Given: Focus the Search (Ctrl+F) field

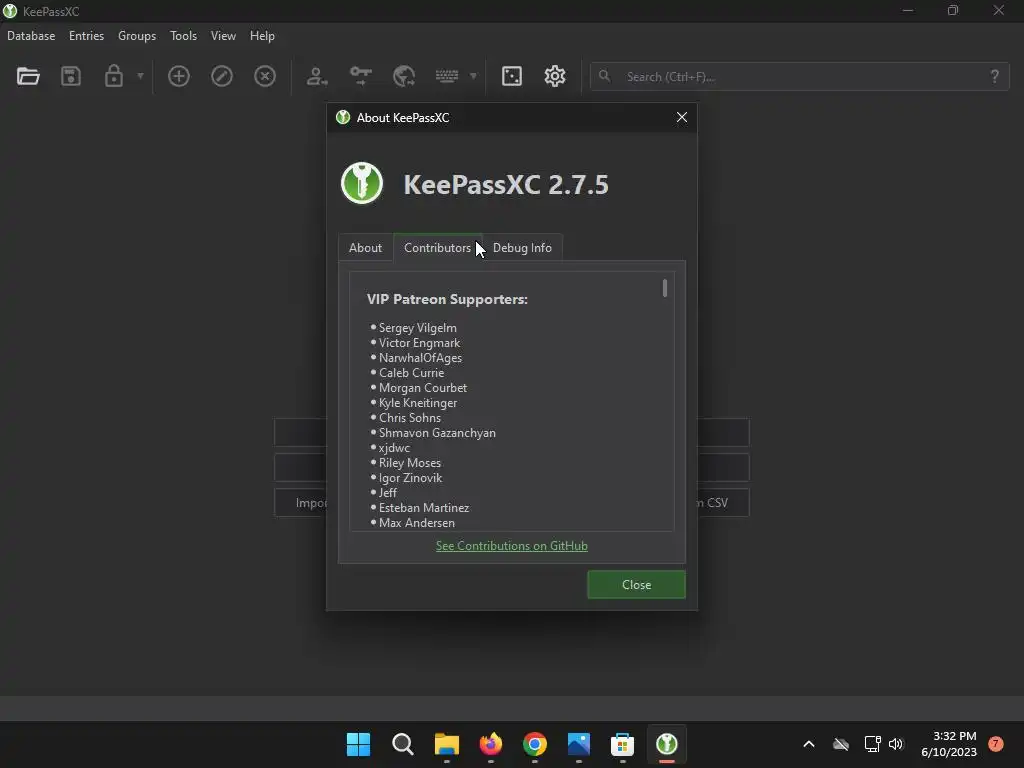Looking at the screenshot, I should (800, 76).
